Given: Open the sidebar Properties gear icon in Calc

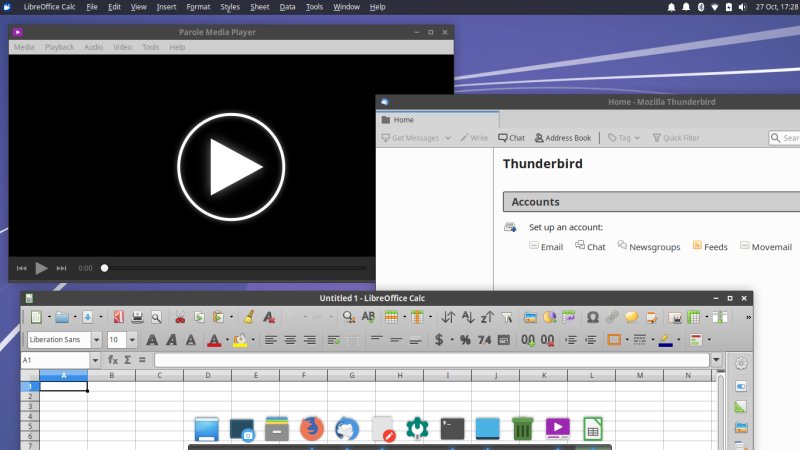Looking at the screenshot, I should coord(741,363).
